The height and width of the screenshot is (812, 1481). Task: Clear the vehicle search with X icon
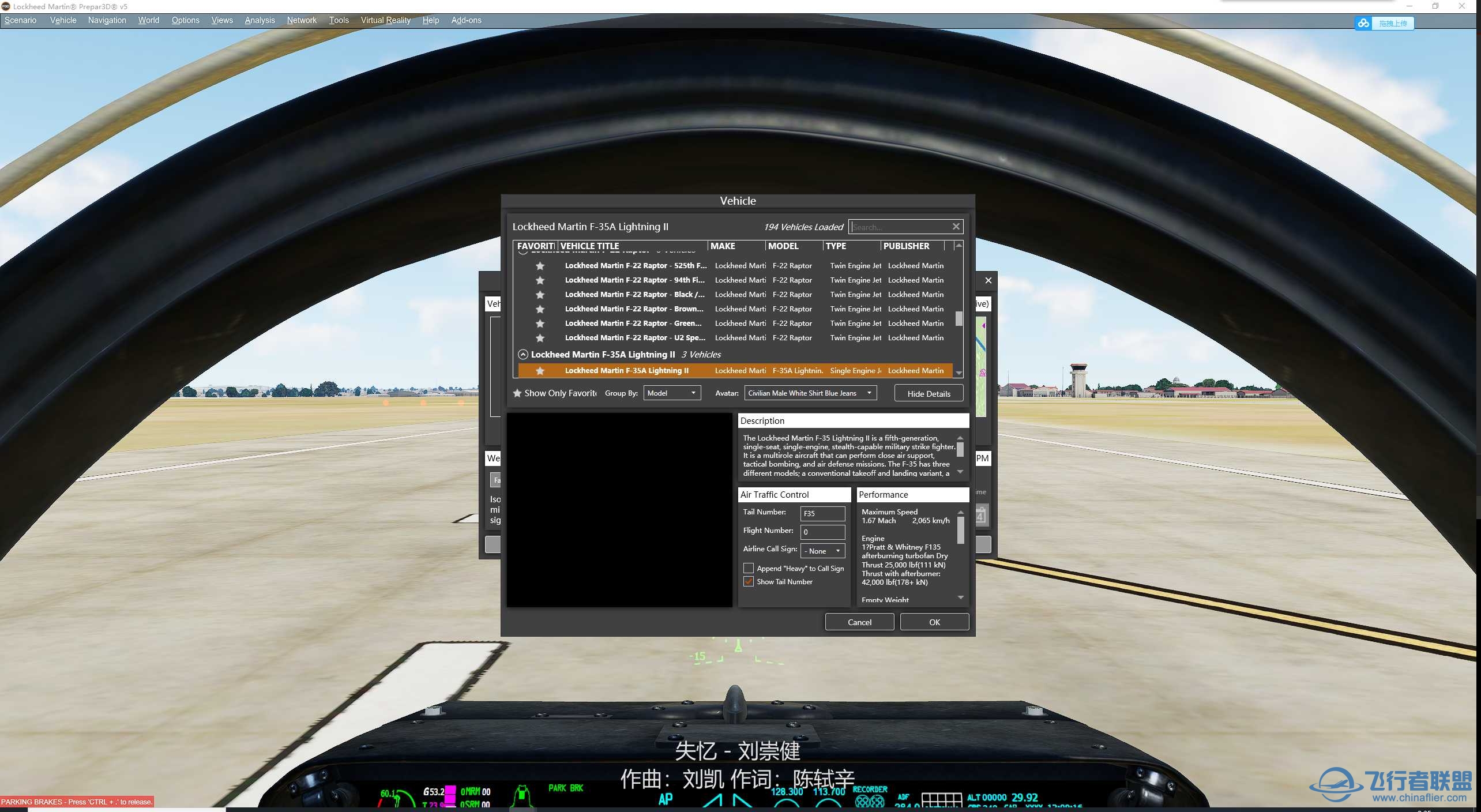[x=956, y=227]
